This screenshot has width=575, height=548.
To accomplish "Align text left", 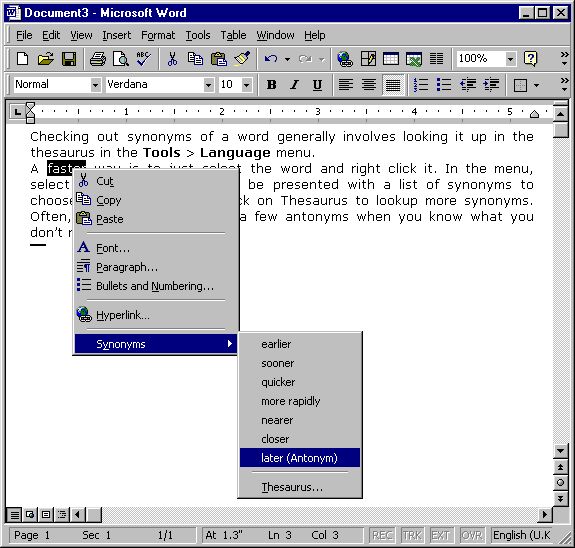I will tap(345, 85).
